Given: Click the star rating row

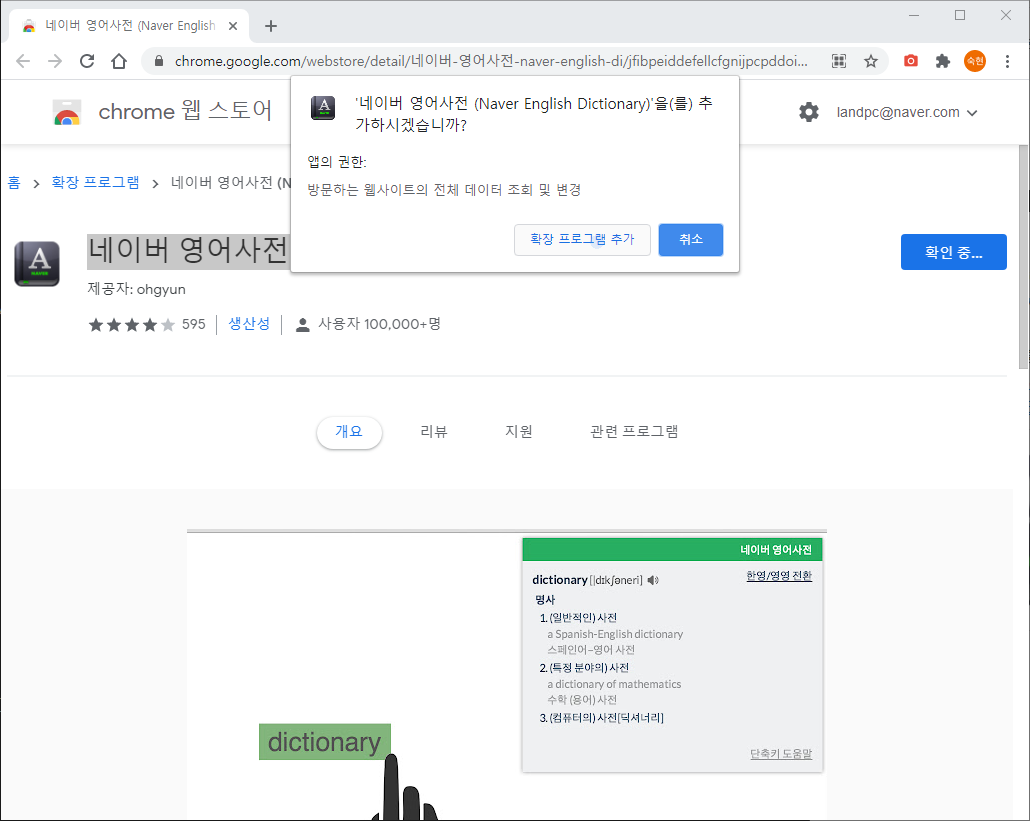Looking at the screenshot, I should (x=131, y=324).
